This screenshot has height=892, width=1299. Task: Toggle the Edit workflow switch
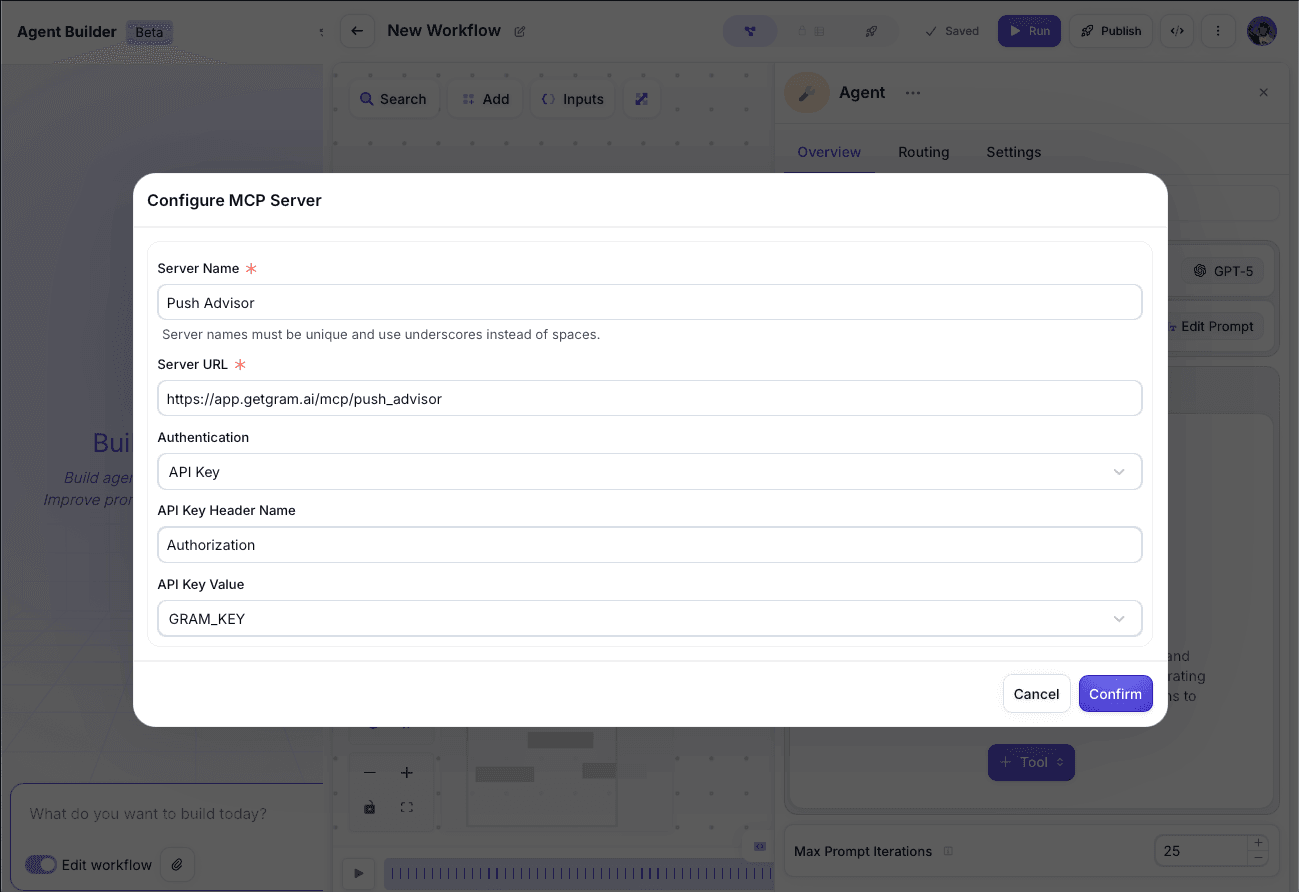pos(38,864)
